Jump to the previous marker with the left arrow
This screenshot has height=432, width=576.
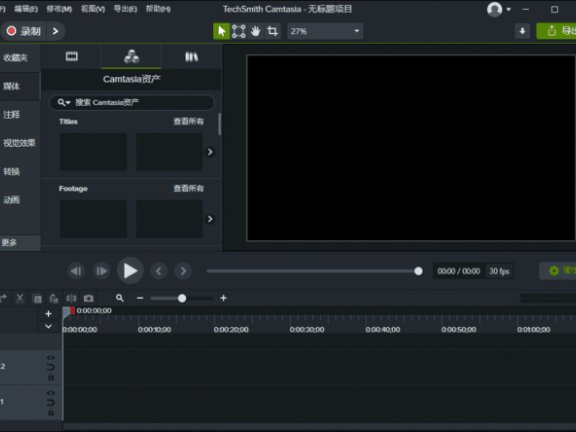[159, 271]
